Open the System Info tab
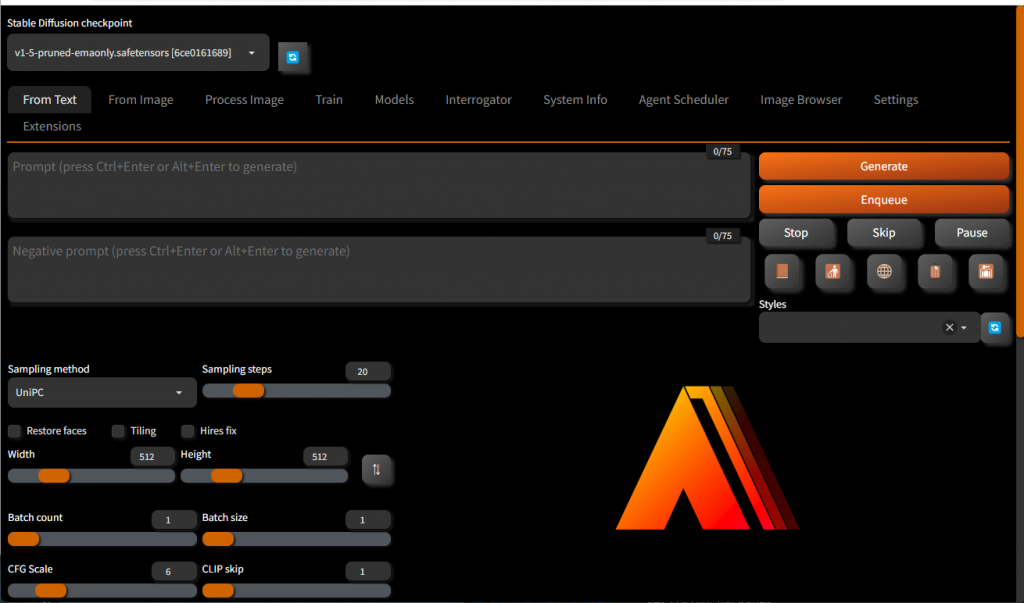The image size is (1024, 603). tap(575, 99)
